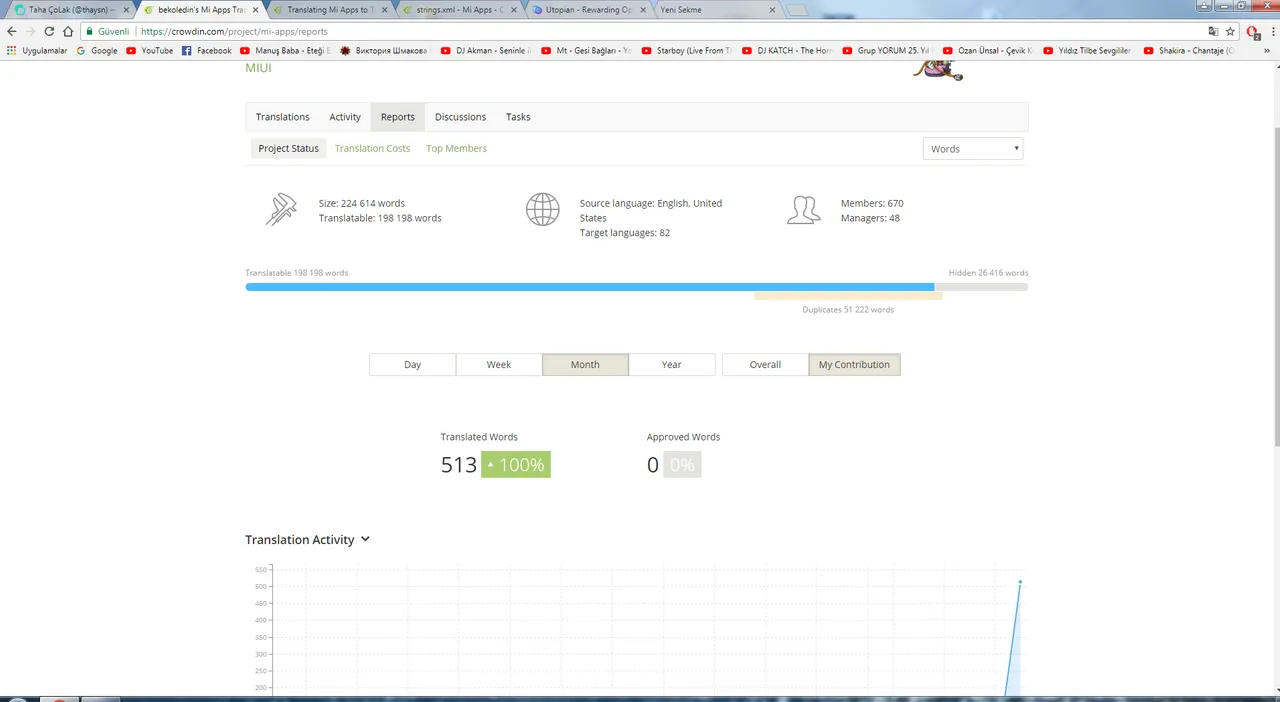Viewport: 1280px width, 702px height.
Task: Open the Translations project tab
Action: [x=282, y=117]
